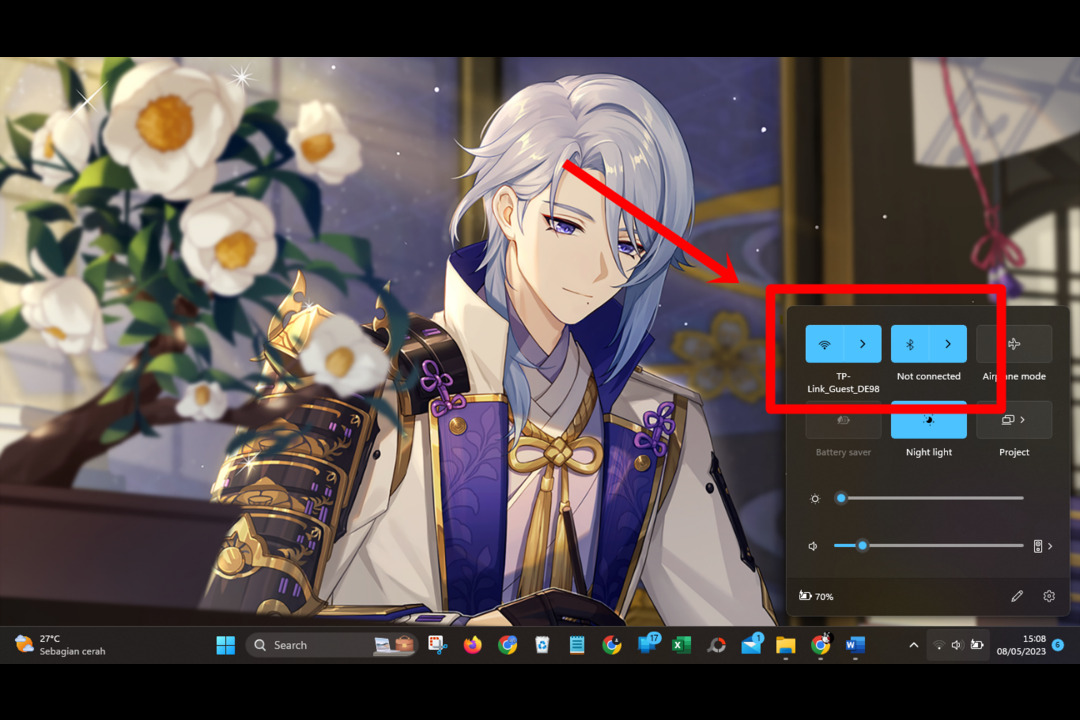This screenshot has width=1080, height=720.
Task: Toggle Bluetooth quick setting
Action: 909,344
